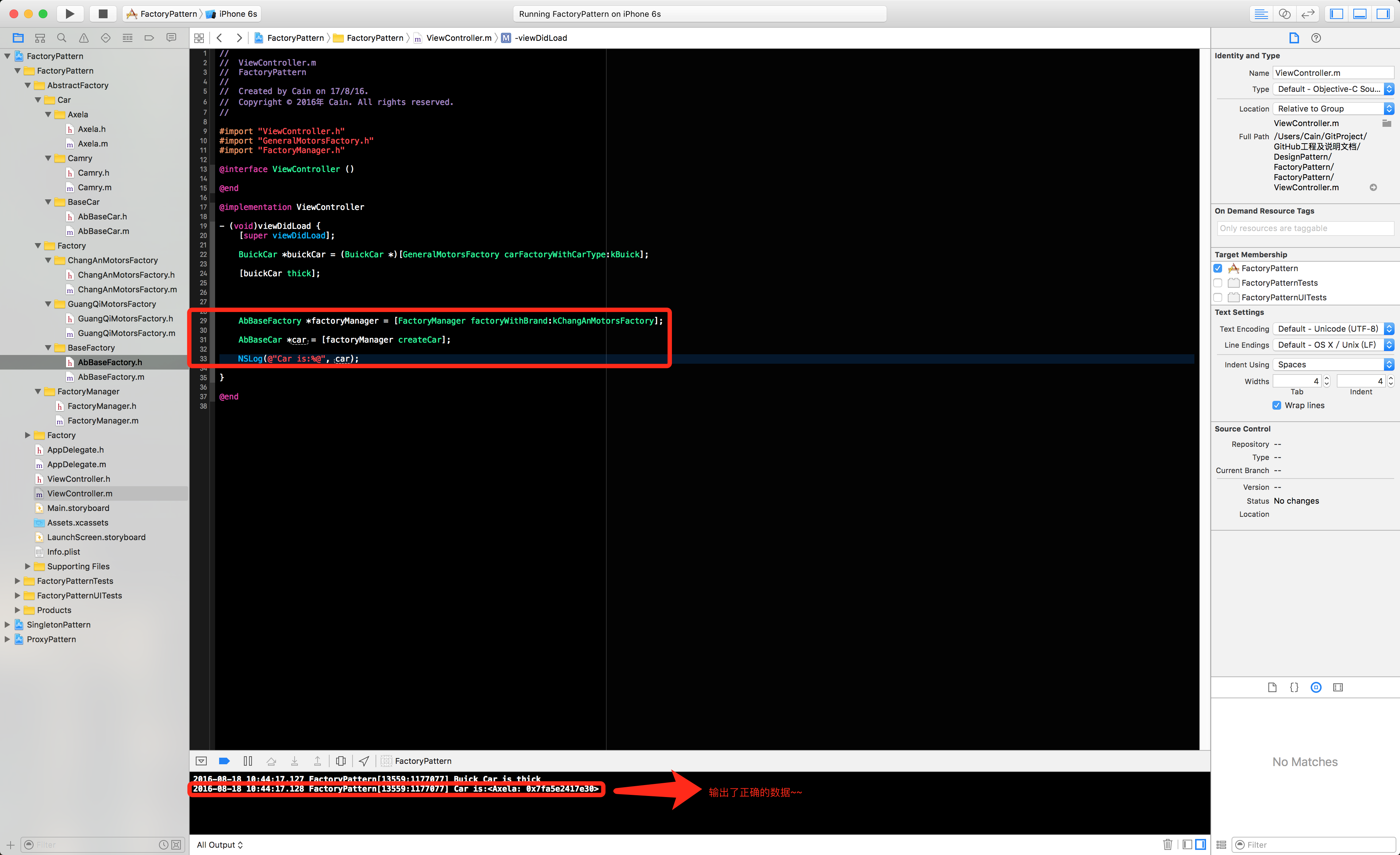
Task: Clear console with the trash icon
Action: [x=1167, y=844]
